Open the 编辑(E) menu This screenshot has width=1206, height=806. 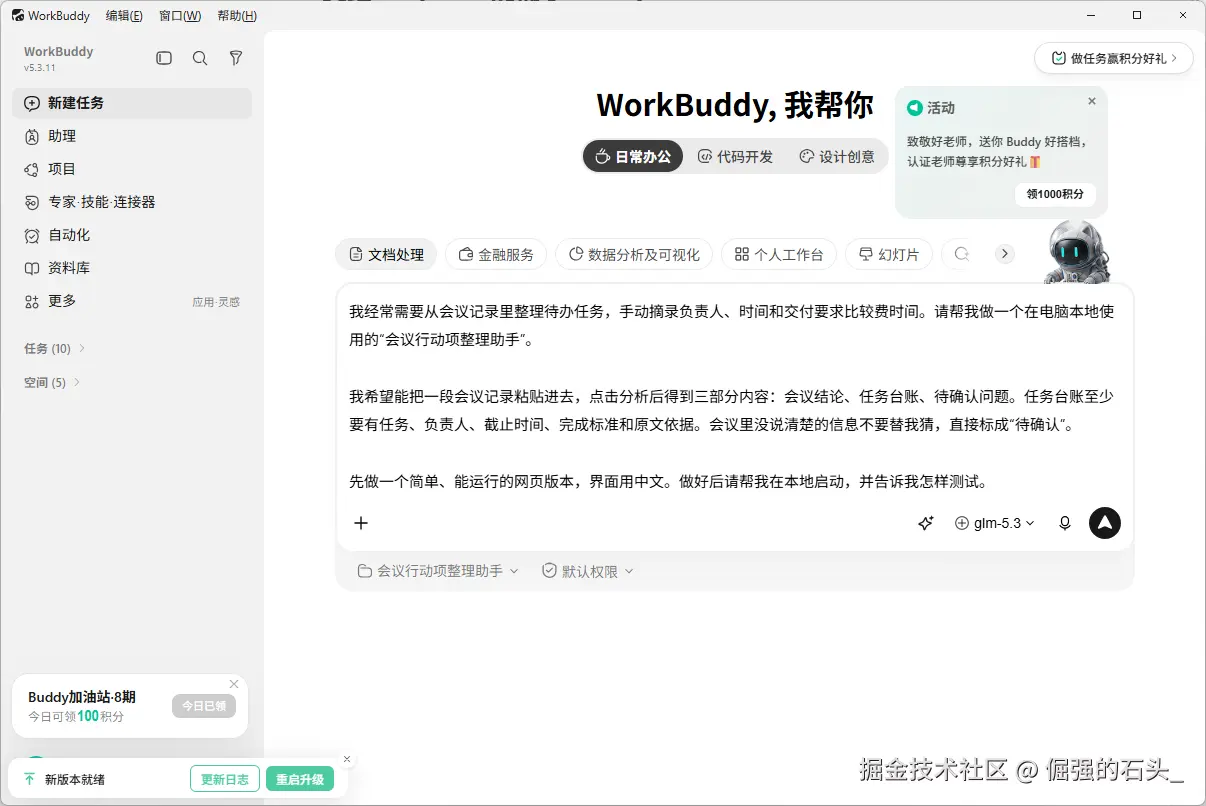(x=124, y=16)
